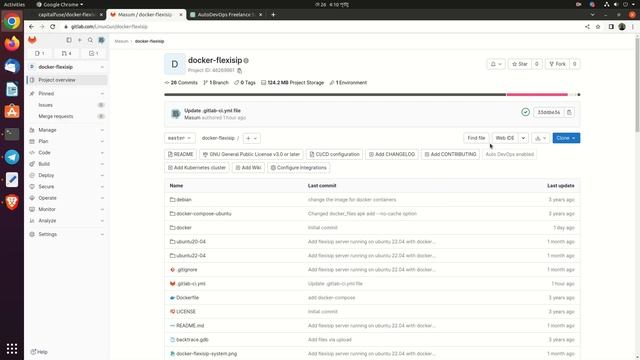
Task: Open the Web IDE button
Action: coord(505,138)
